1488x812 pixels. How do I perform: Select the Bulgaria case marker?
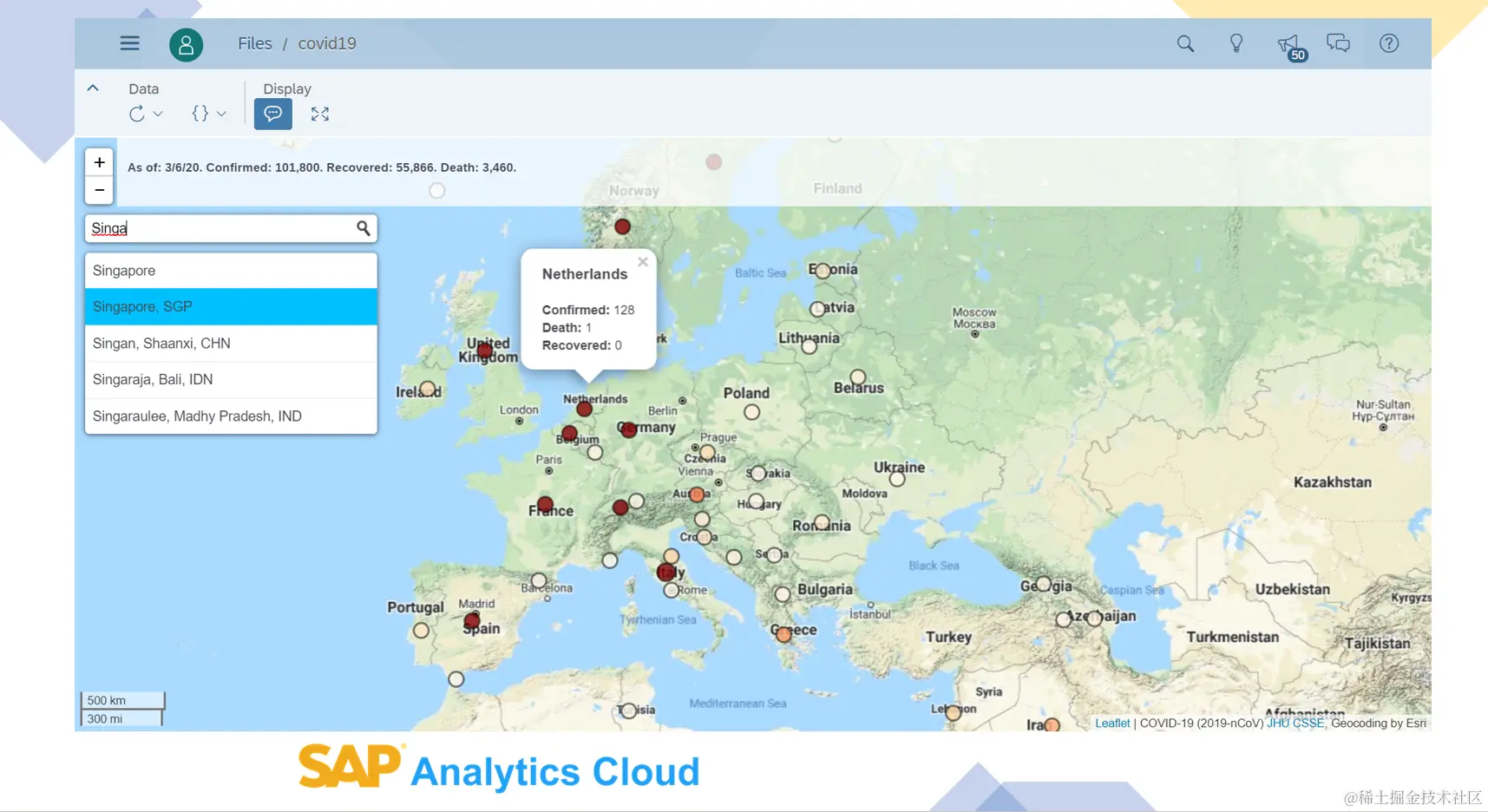click(783, 594)
